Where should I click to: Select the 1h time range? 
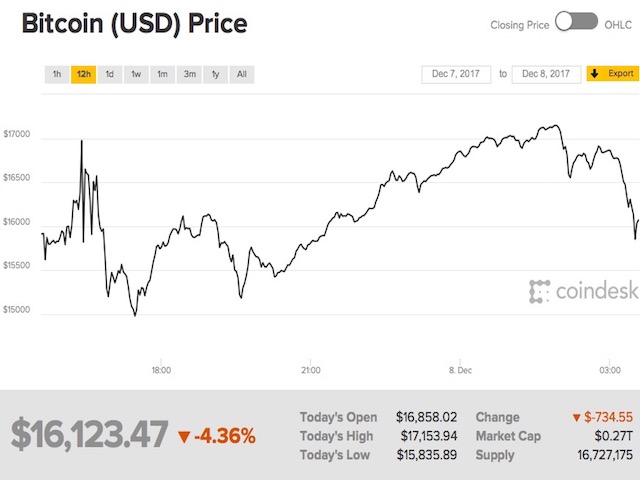[x=57, y=74]
